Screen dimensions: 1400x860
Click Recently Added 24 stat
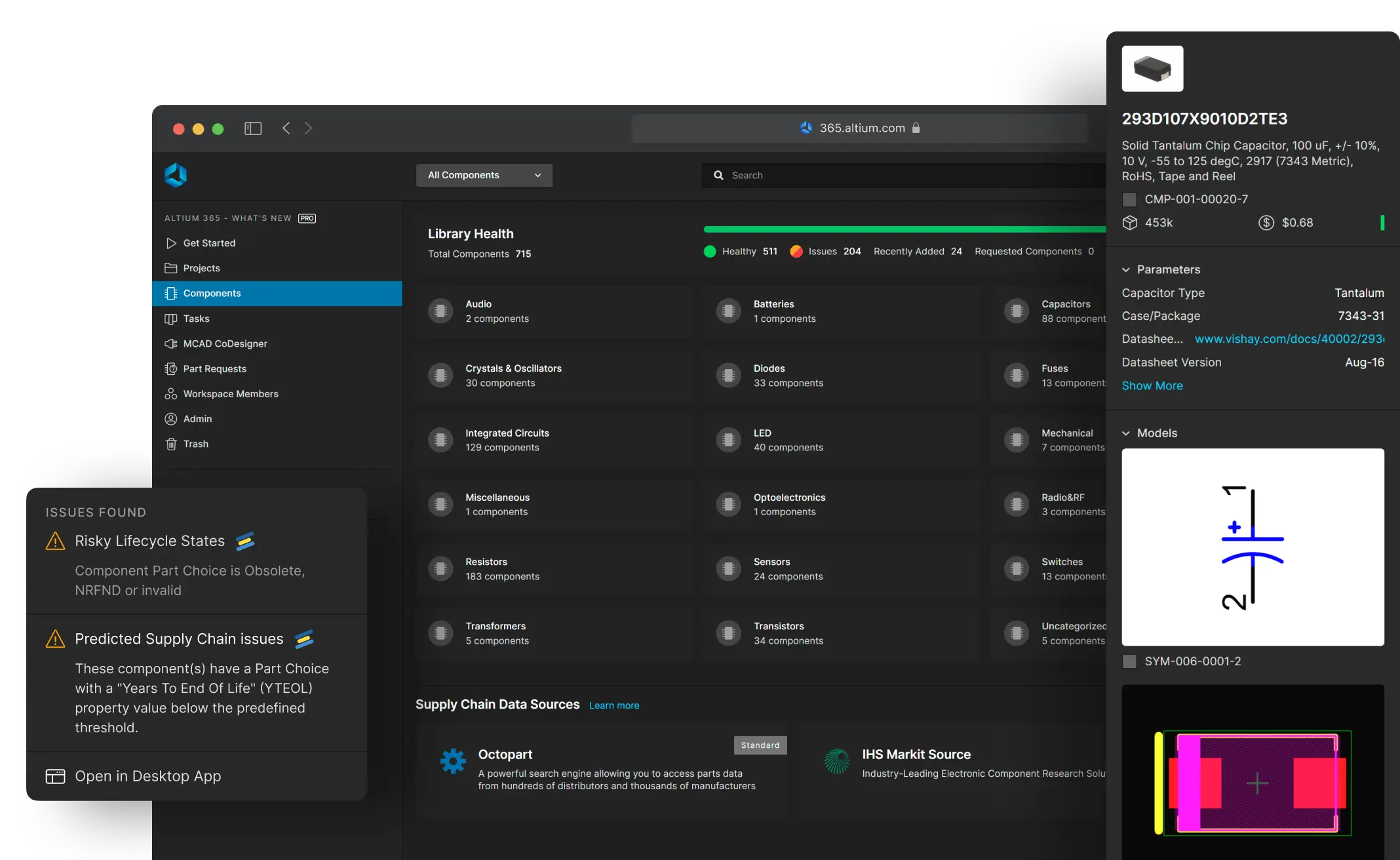(918, 252)
